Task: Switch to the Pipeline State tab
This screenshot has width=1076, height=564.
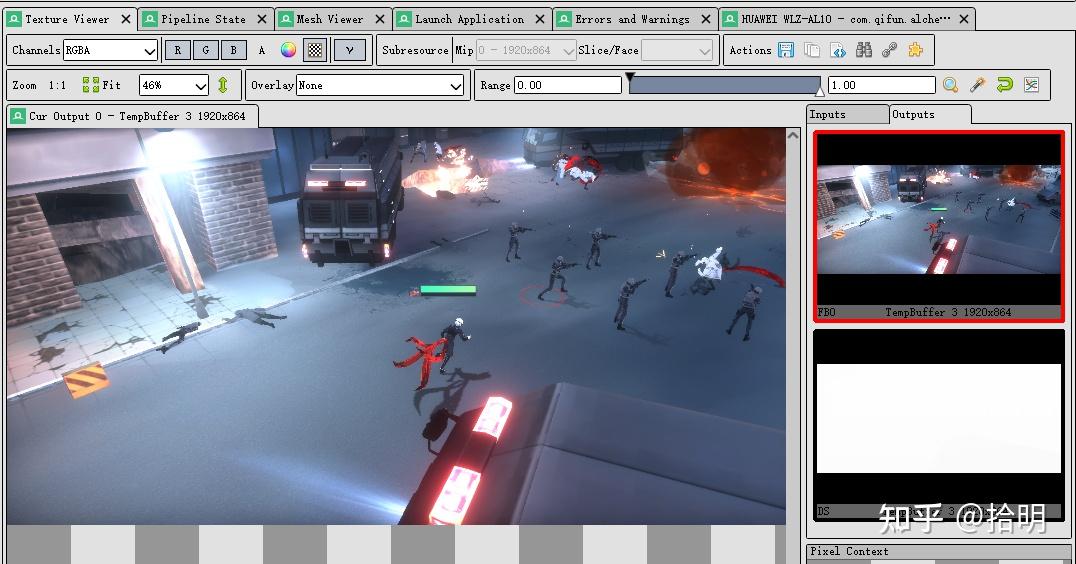Action: [x=203, y=19]
